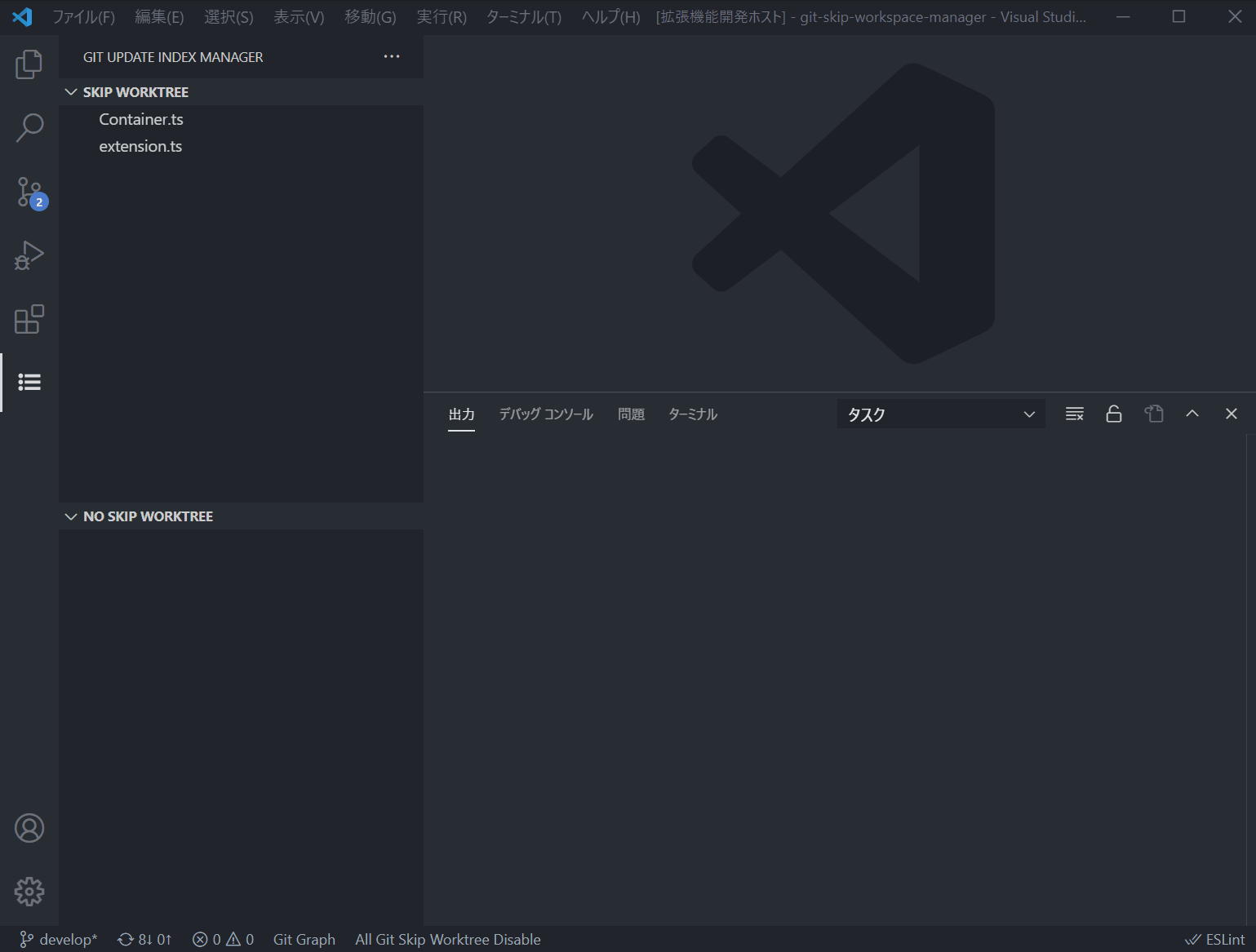Open the Accounts menu icon

click(29, 828)
